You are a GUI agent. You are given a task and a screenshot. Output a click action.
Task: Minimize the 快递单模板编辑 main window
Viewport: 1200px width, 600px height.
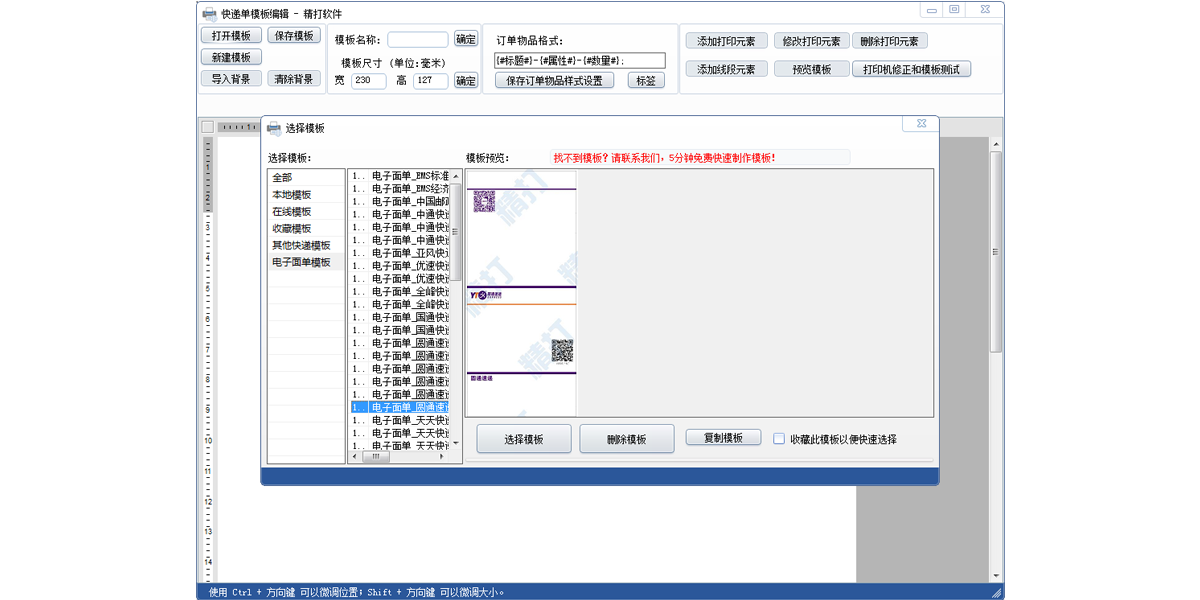932,10
